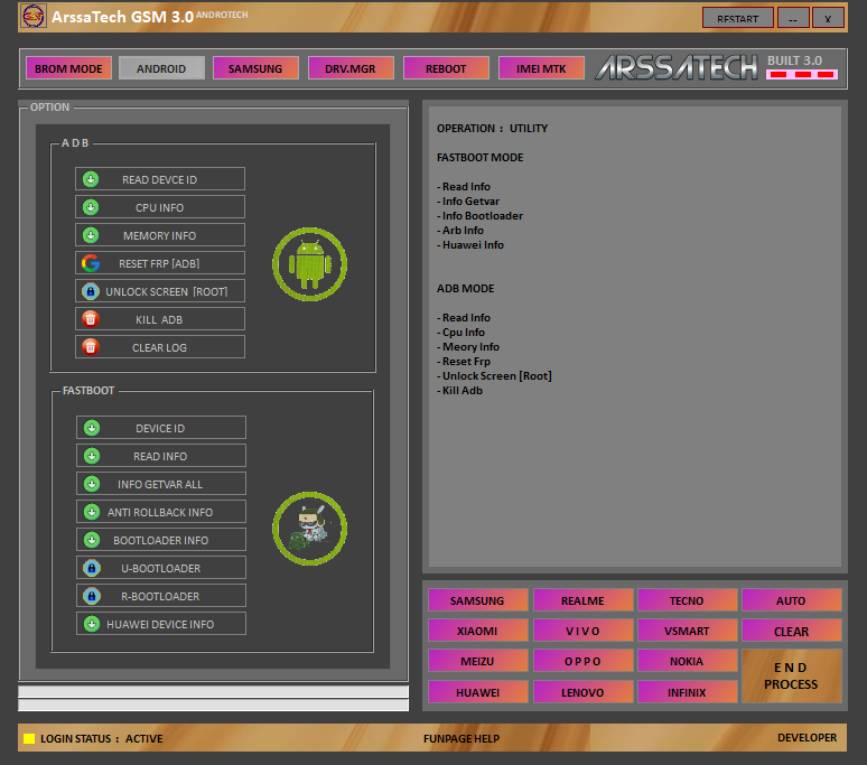
Task: Click the lock icon beside Unlock Screen
Action: click(91, 291)
